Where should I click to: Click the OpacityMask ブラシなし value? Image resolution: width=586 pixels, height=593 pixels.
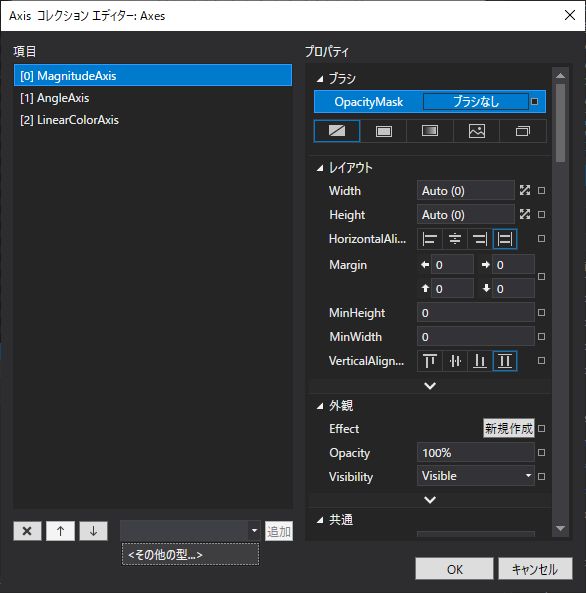point(476,101)
